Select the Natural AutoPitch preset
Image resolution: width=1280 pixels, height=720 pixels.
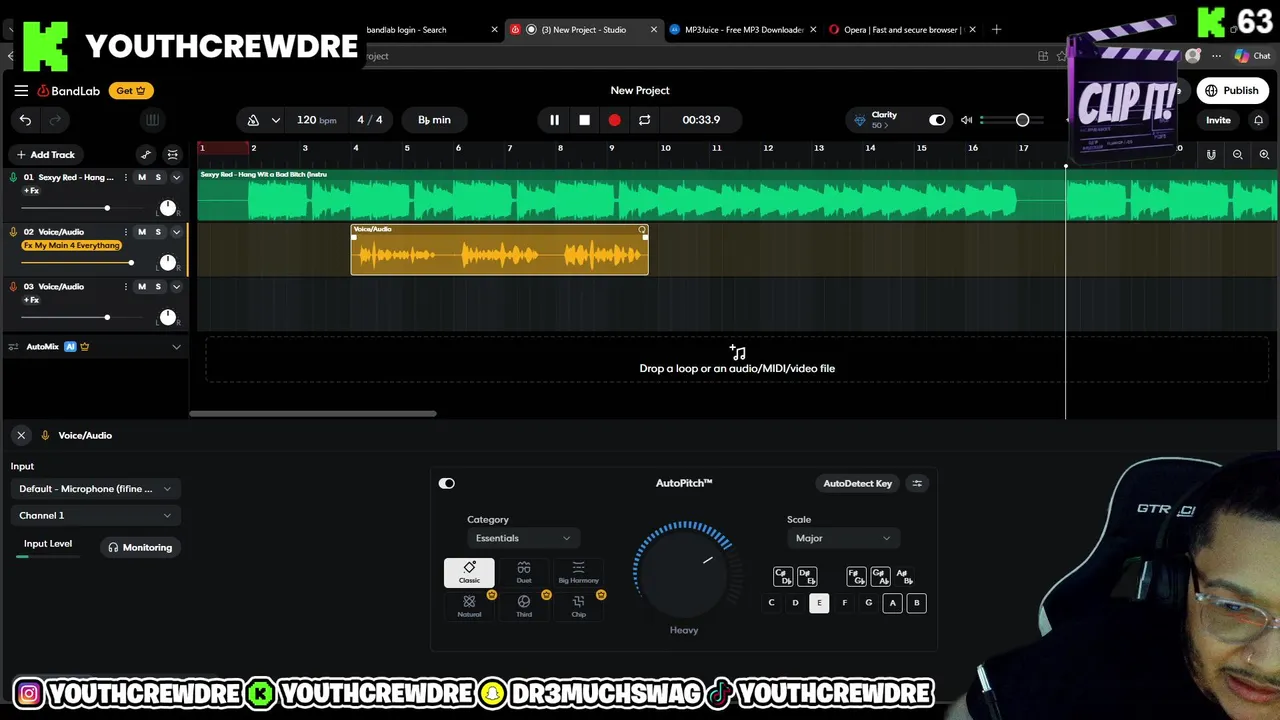point(469,606)
